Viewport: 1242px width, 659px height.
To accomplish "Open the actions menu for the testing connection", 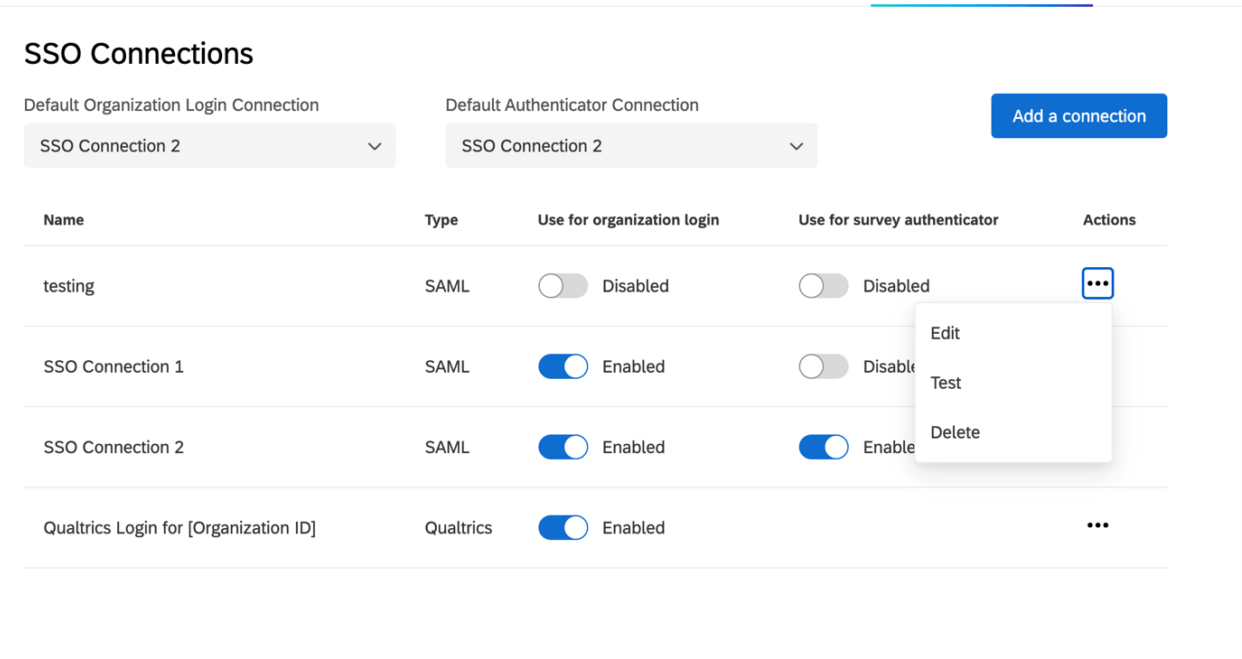I will [x=1097, y=283].
